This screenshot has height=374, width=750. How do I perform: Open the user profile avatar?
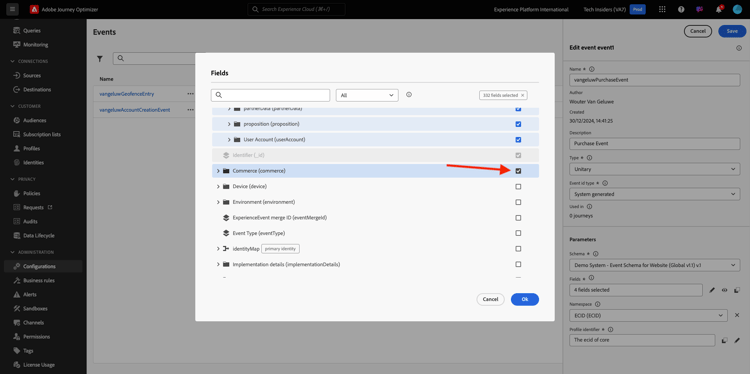tap(737, 10)
